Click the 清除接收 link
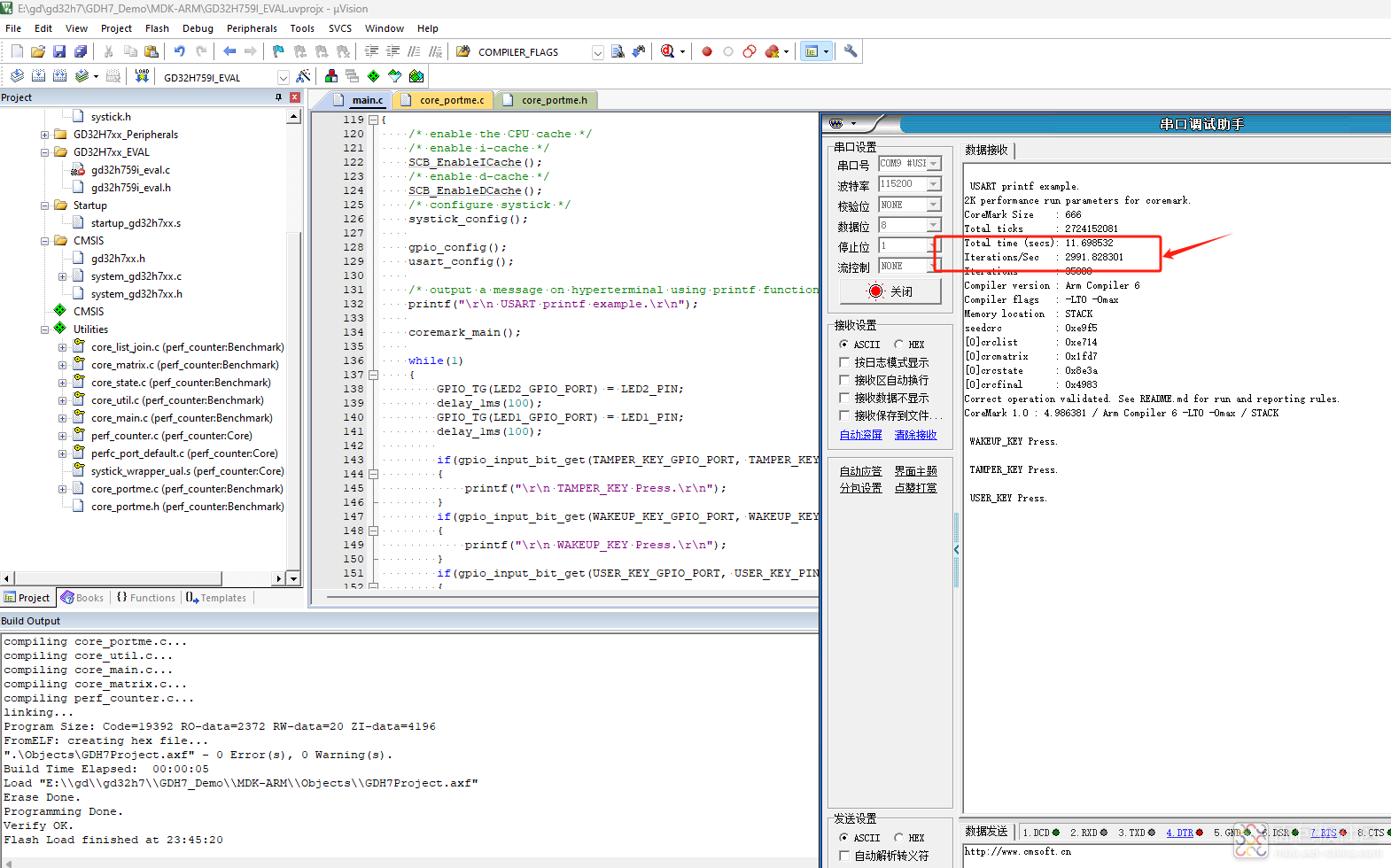This screenshot has width=1391, height=868. point(915,435)
